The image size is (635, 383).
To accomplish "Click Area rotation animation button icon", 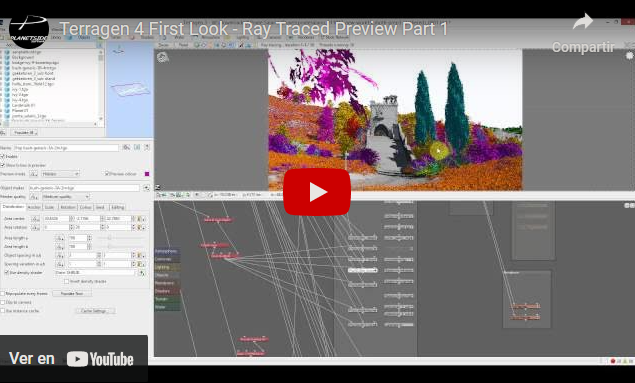I will (35, 228).
